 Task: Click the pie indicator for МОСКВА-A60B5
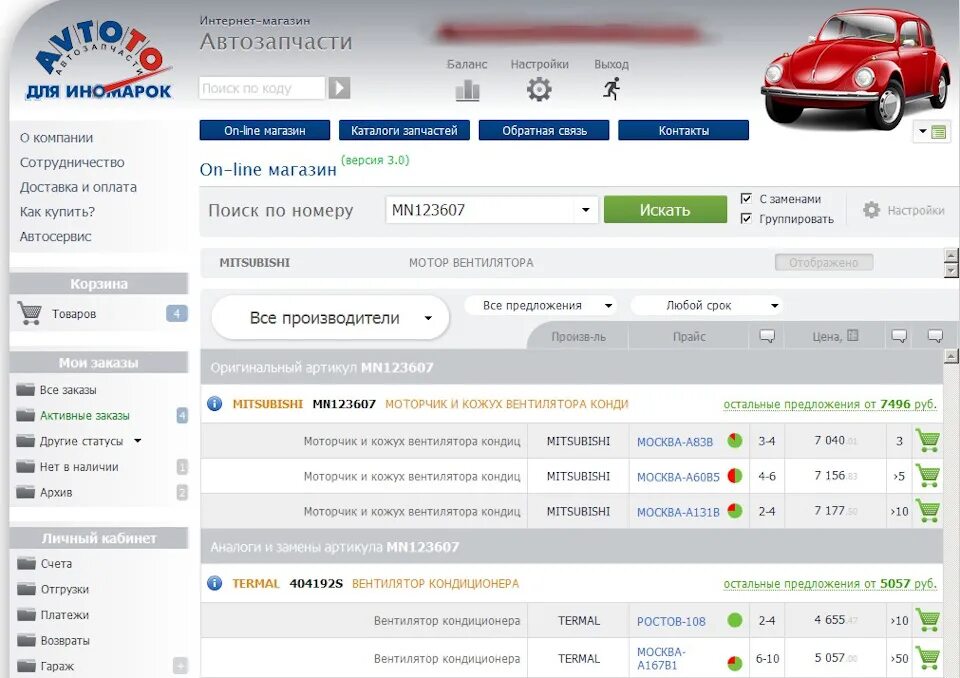(x=735, y=475)
